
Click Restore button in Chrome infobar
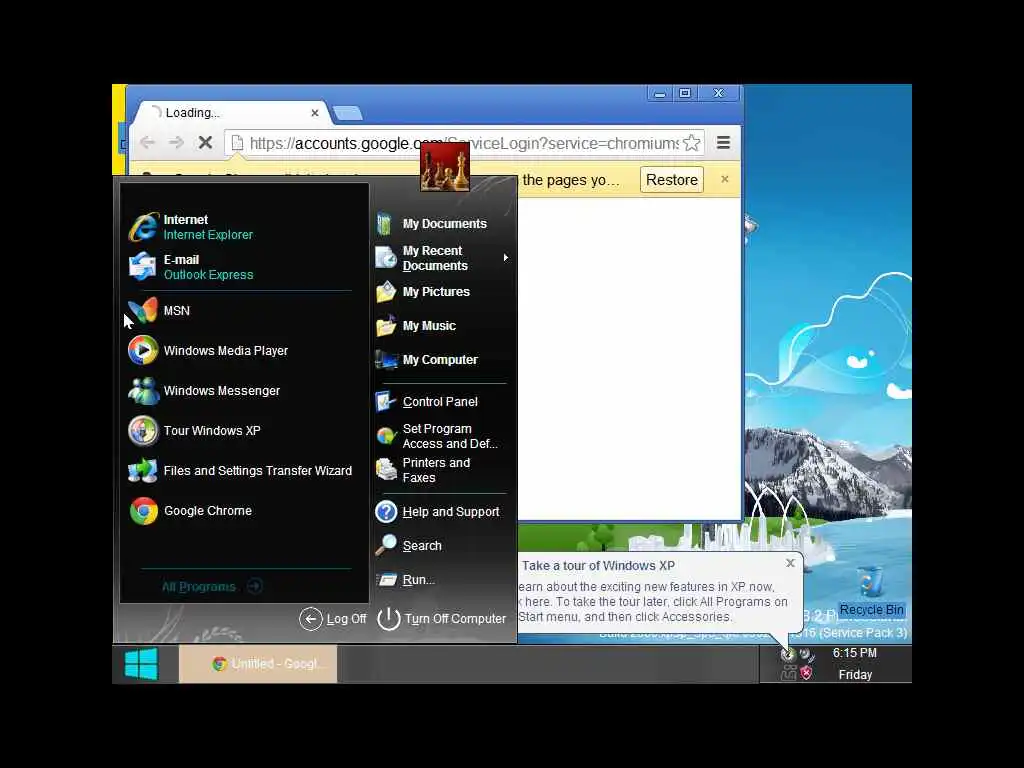click(671, 180)
